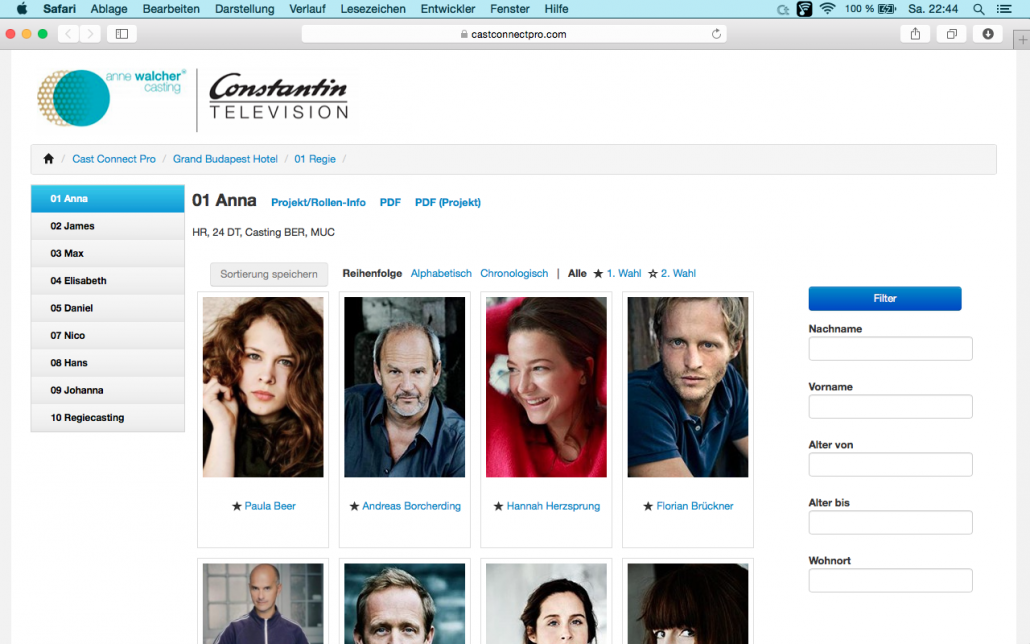Toggle the star beside Andreas Borcherding
The width and height of the screenshot is (1030, 644).
pyautogui.click(x=354, y=506)
